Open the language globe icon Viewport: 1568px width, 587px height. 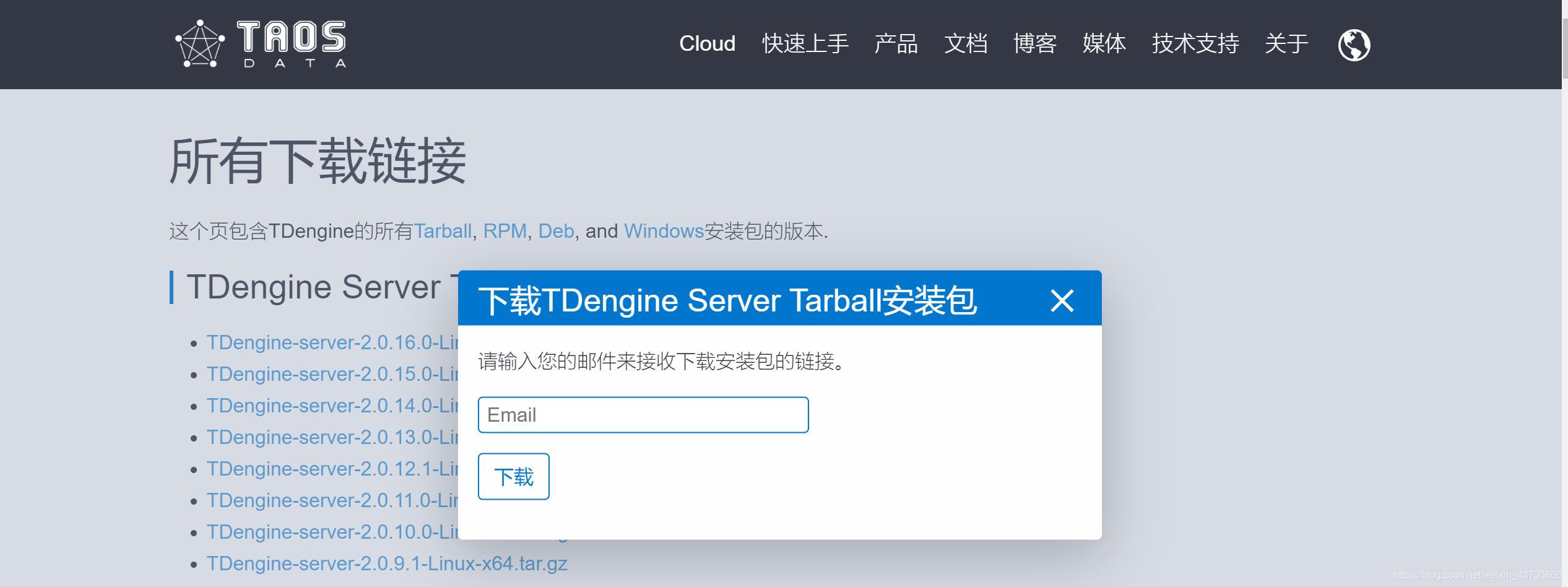click(1354, 45)
